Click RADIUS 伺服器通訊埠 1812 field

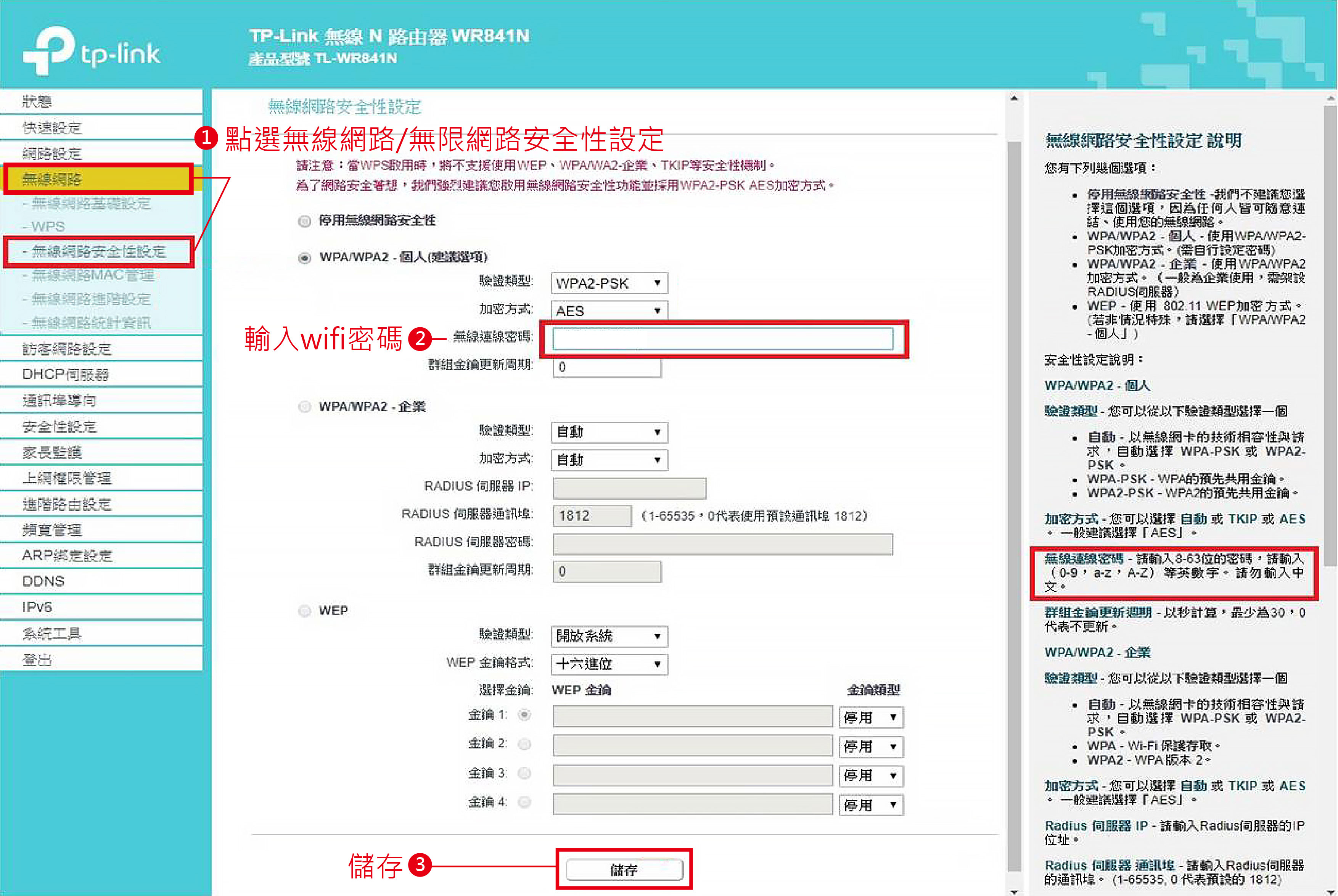592,515
